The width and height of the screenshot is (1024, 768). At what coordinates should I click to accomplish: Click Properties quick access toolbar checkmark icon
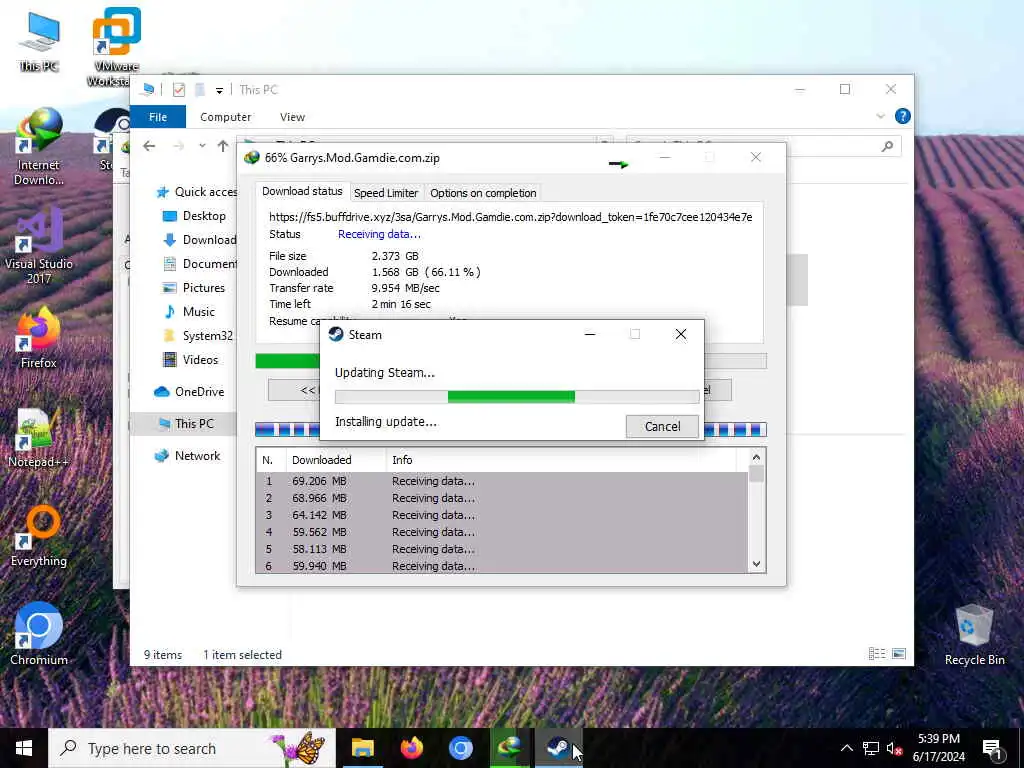click(x=178, y=89)
